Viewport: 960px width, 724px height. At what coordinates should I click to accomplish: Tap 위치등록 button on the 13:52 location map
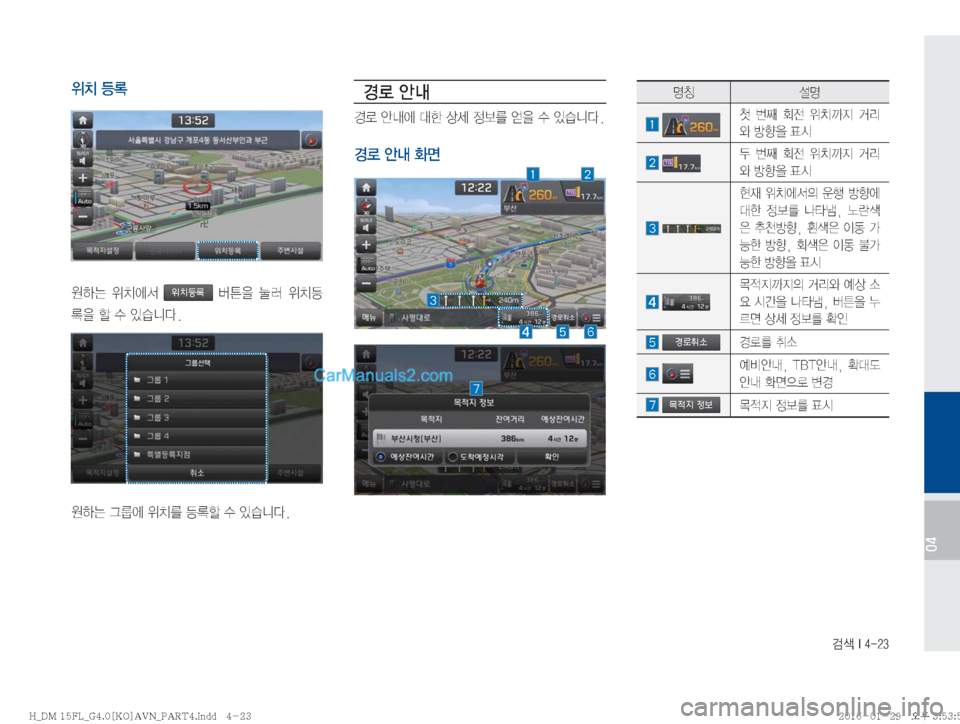[228, 250]
